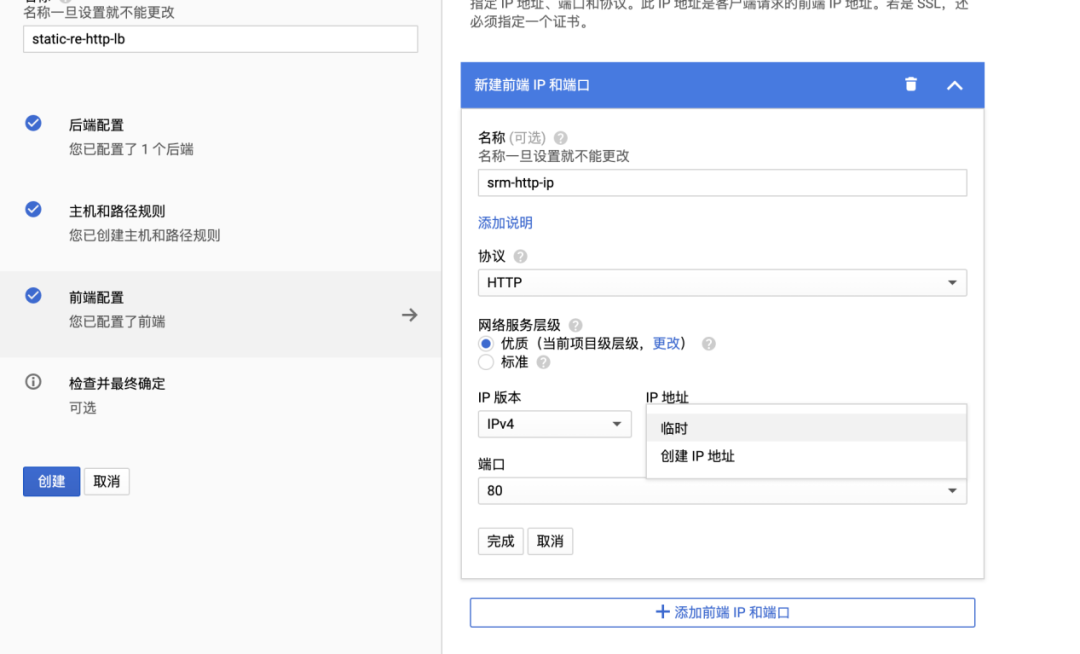Open the 端口 80 dropdown
The width and height of the screenshot is (1080, 654).
pyautogui.click(x=722, y=491)
